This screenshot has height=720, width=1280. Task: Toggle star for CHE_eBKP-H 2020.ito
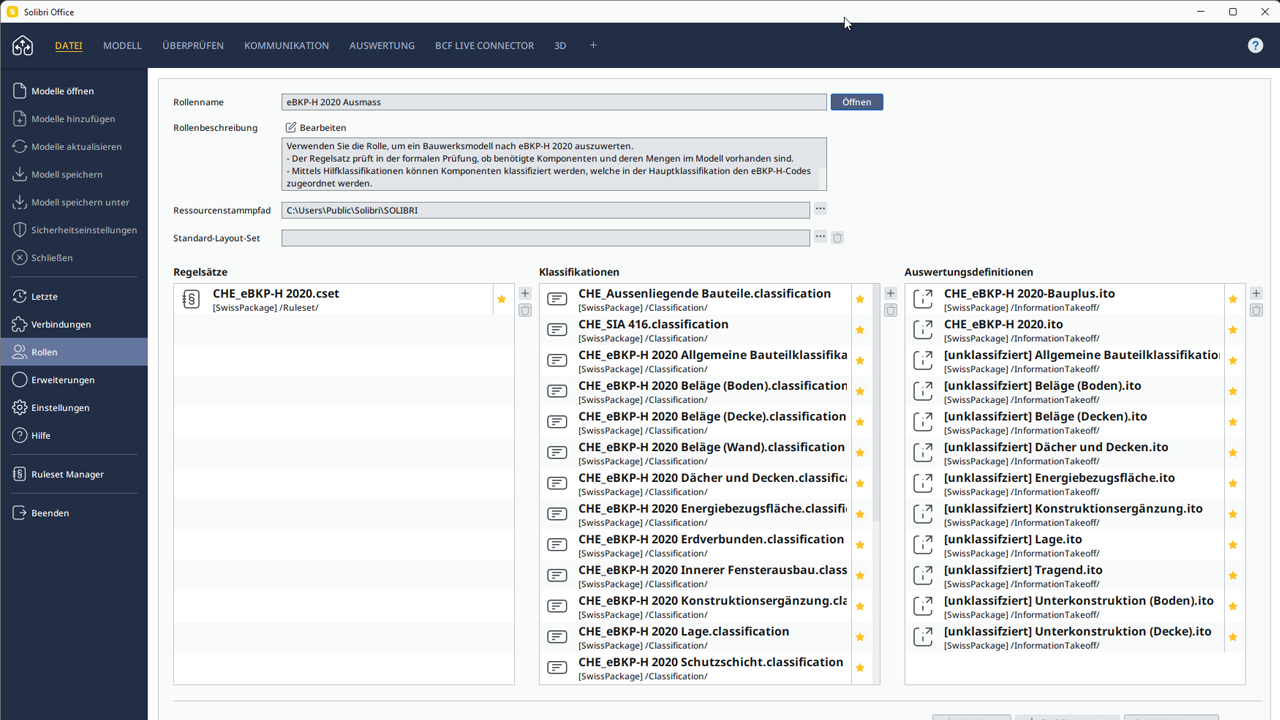[1233, 330]
